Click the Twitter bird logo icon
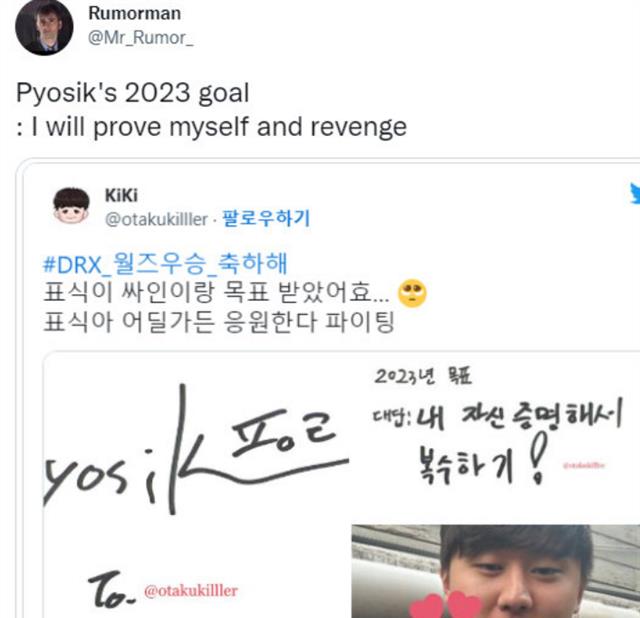The width and height of the screenshot is (640, 618). [635, 193]
